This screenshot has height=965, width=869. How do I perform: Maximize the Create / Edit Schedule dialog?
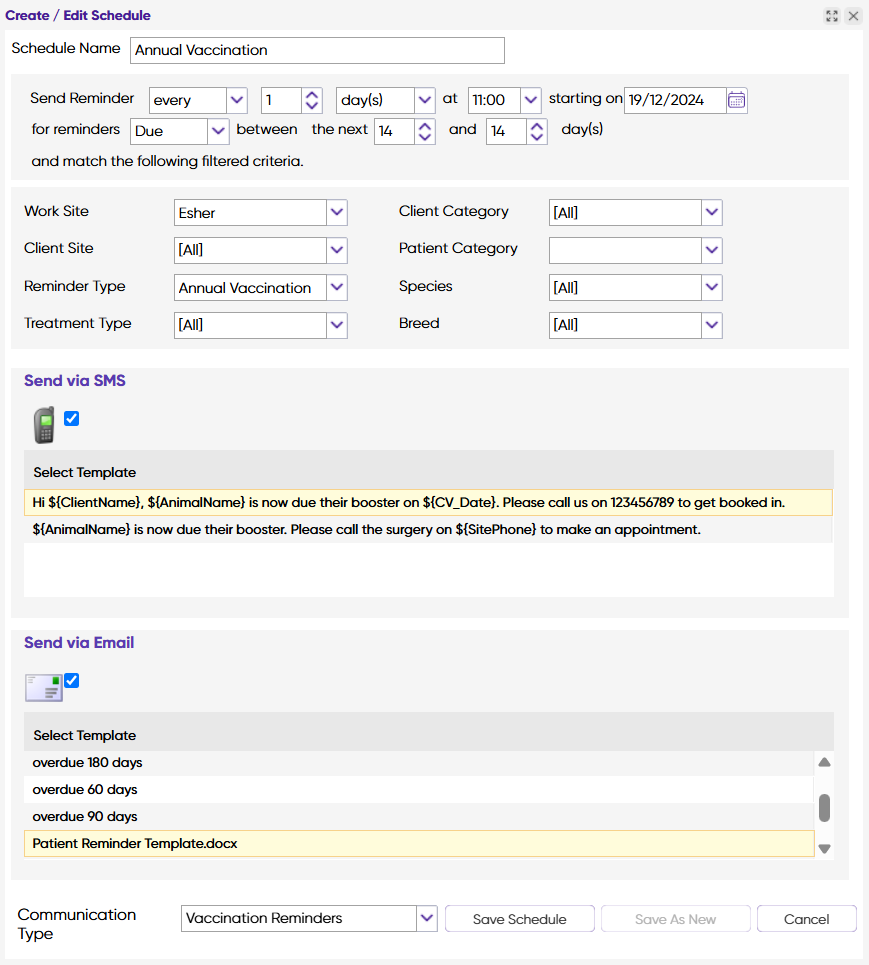coord(832,16)
